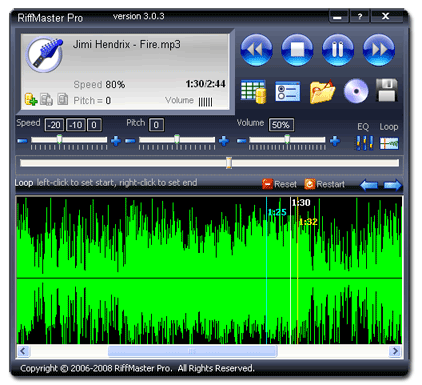
Task: Click the loop Reset button
Action: [279, 184]
